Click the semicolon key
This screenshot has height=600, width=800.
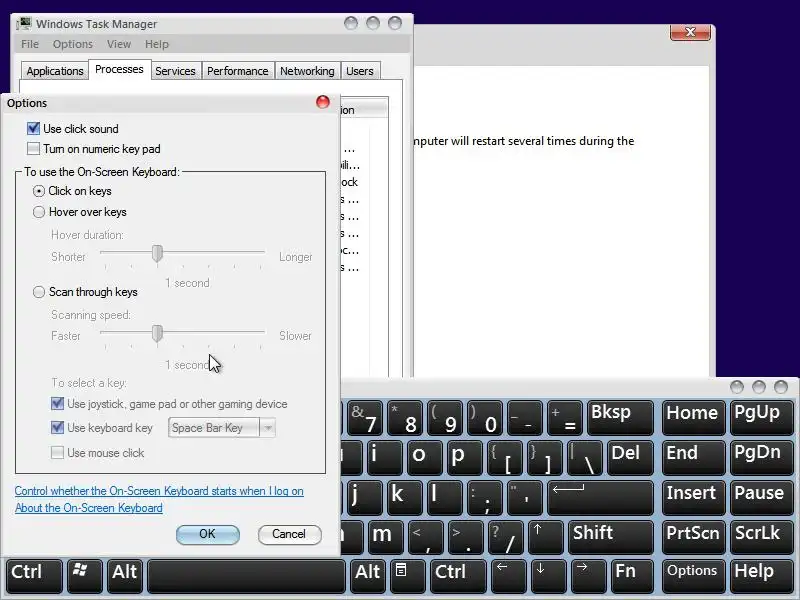point(485,496)
